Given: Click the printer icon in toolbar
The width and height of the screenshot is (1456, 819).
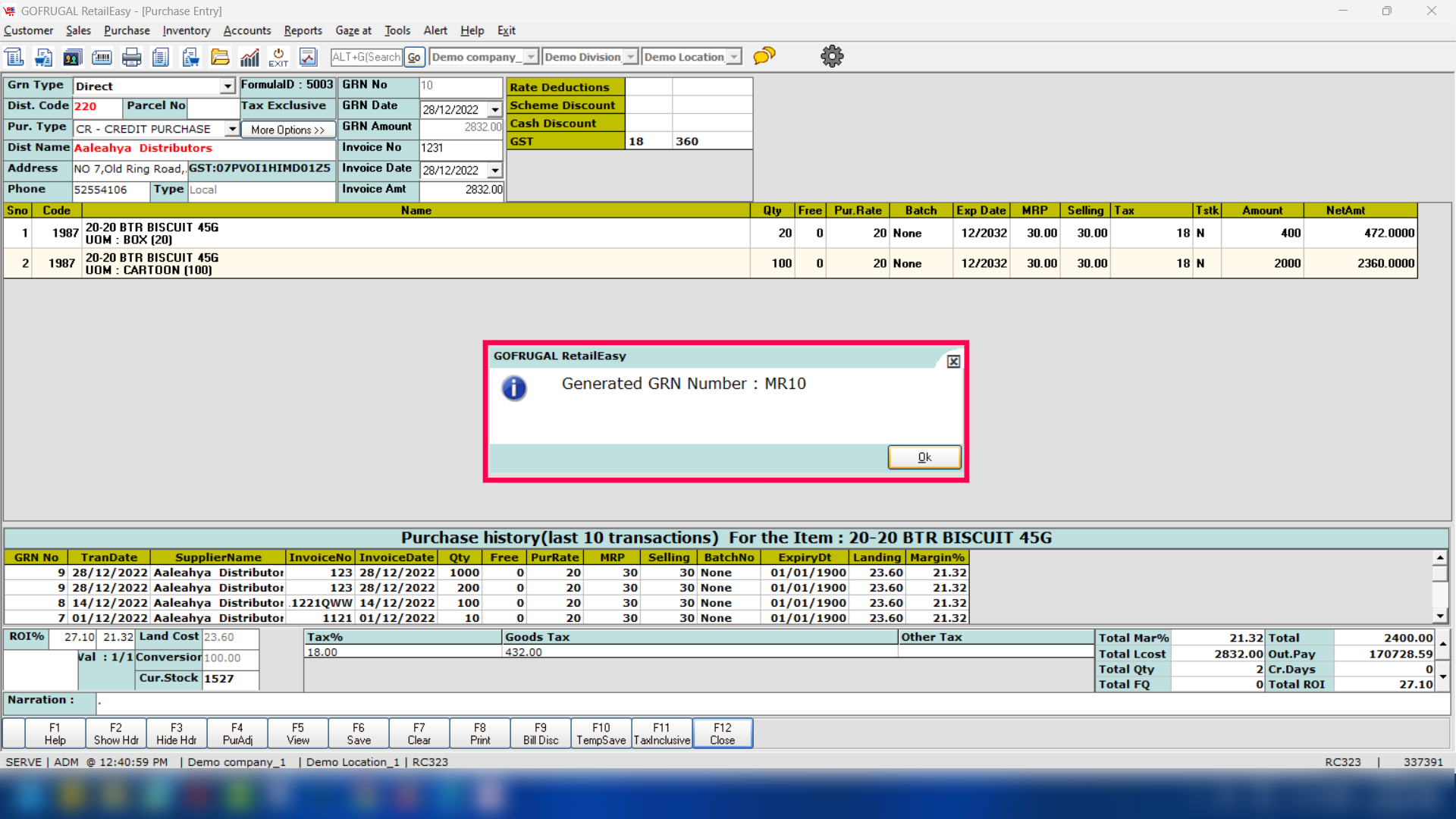Looking at the screenshot, I should (x=132, y=57).
